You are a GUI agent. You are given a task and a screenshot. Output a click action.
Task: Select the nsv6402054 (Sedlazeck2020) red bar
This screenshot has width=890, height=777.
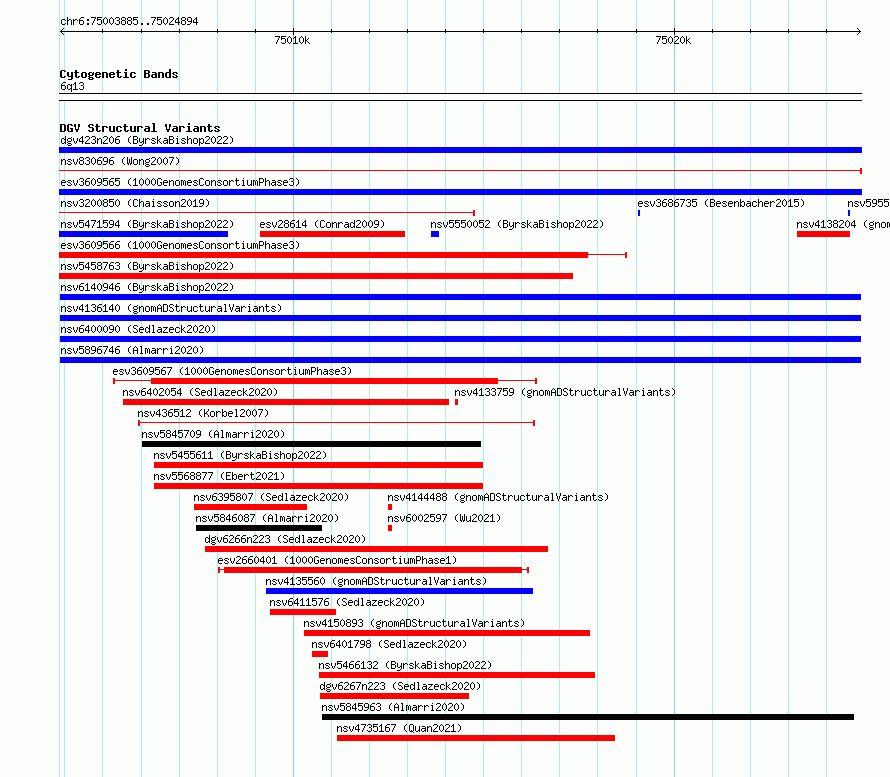coord(286,402)
